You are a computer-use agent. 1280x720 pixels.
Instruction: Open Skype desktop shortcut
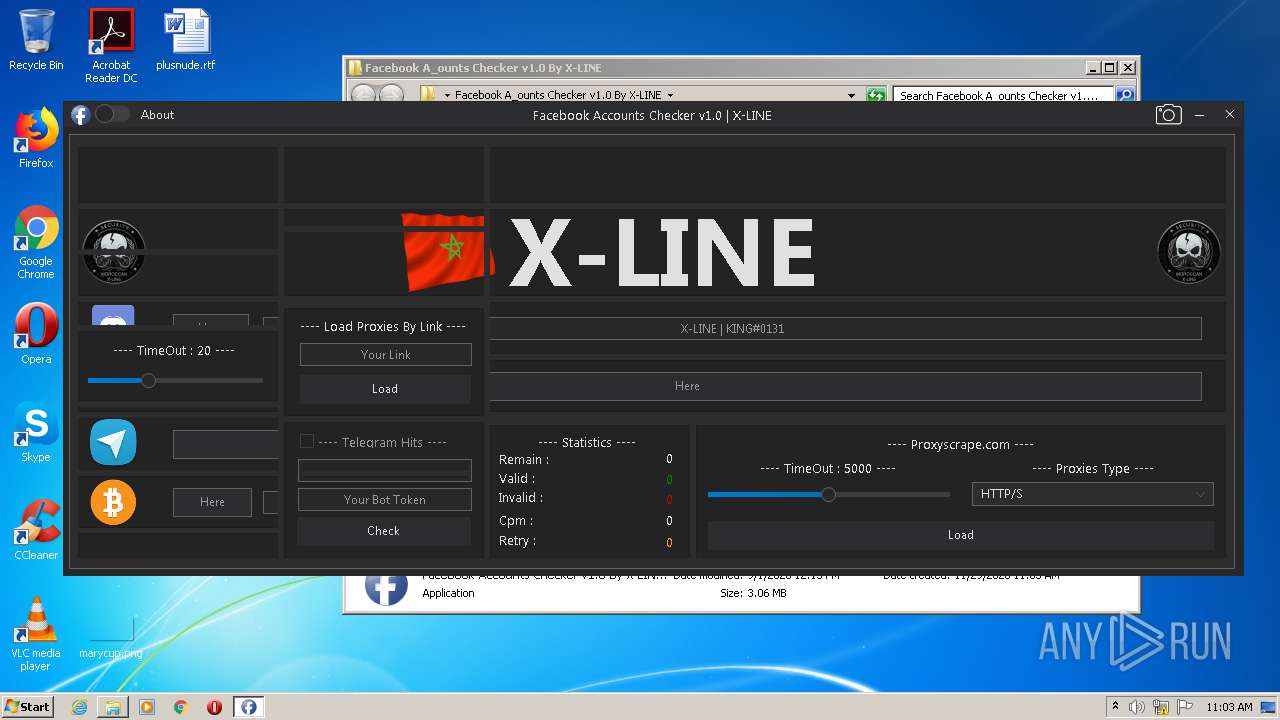pos(36,433)
